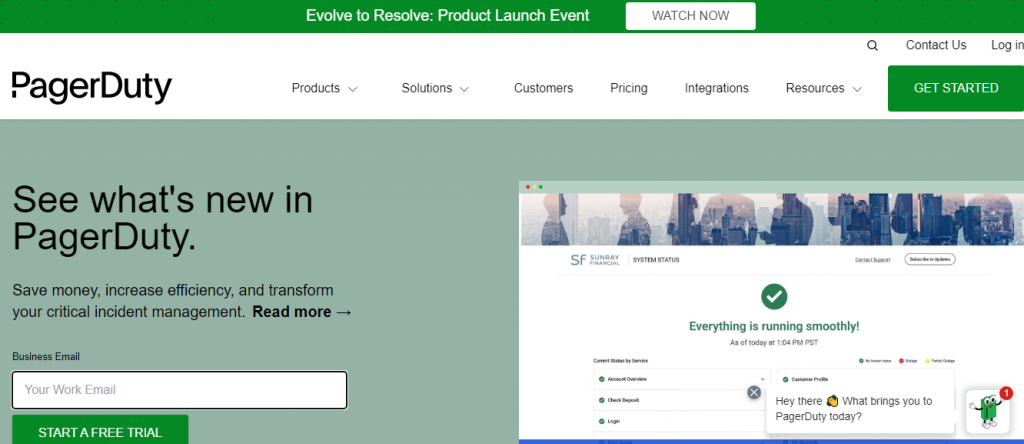Open Integrations from the navigation bar
Viewport: 1024px width, 444px height.
tap(716, 88)
